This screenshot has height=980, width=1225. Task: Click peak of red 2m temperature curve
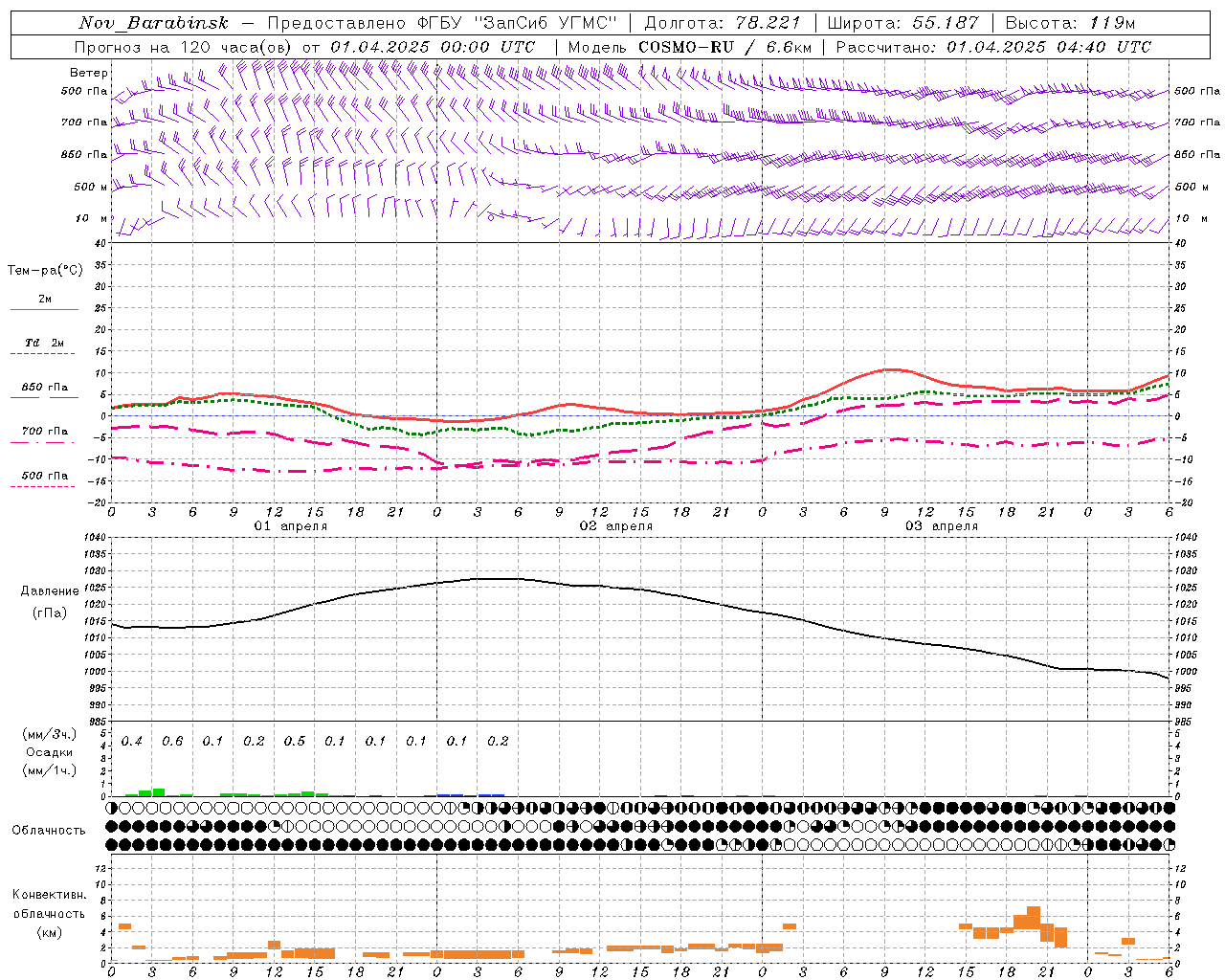[x=891, y=368]
